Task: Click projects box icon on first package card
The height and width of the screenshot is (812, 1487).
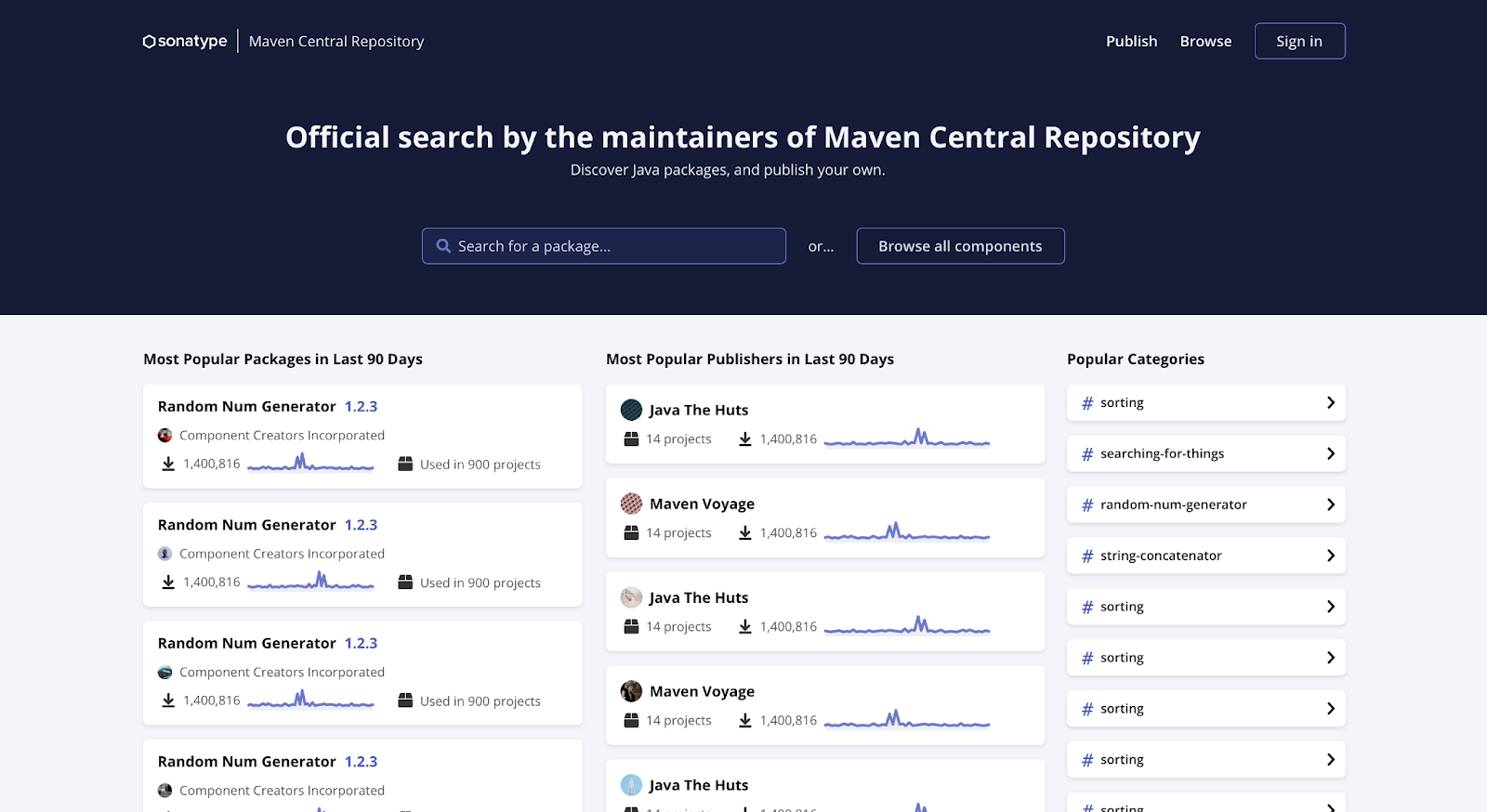Action: coord(405,464)
